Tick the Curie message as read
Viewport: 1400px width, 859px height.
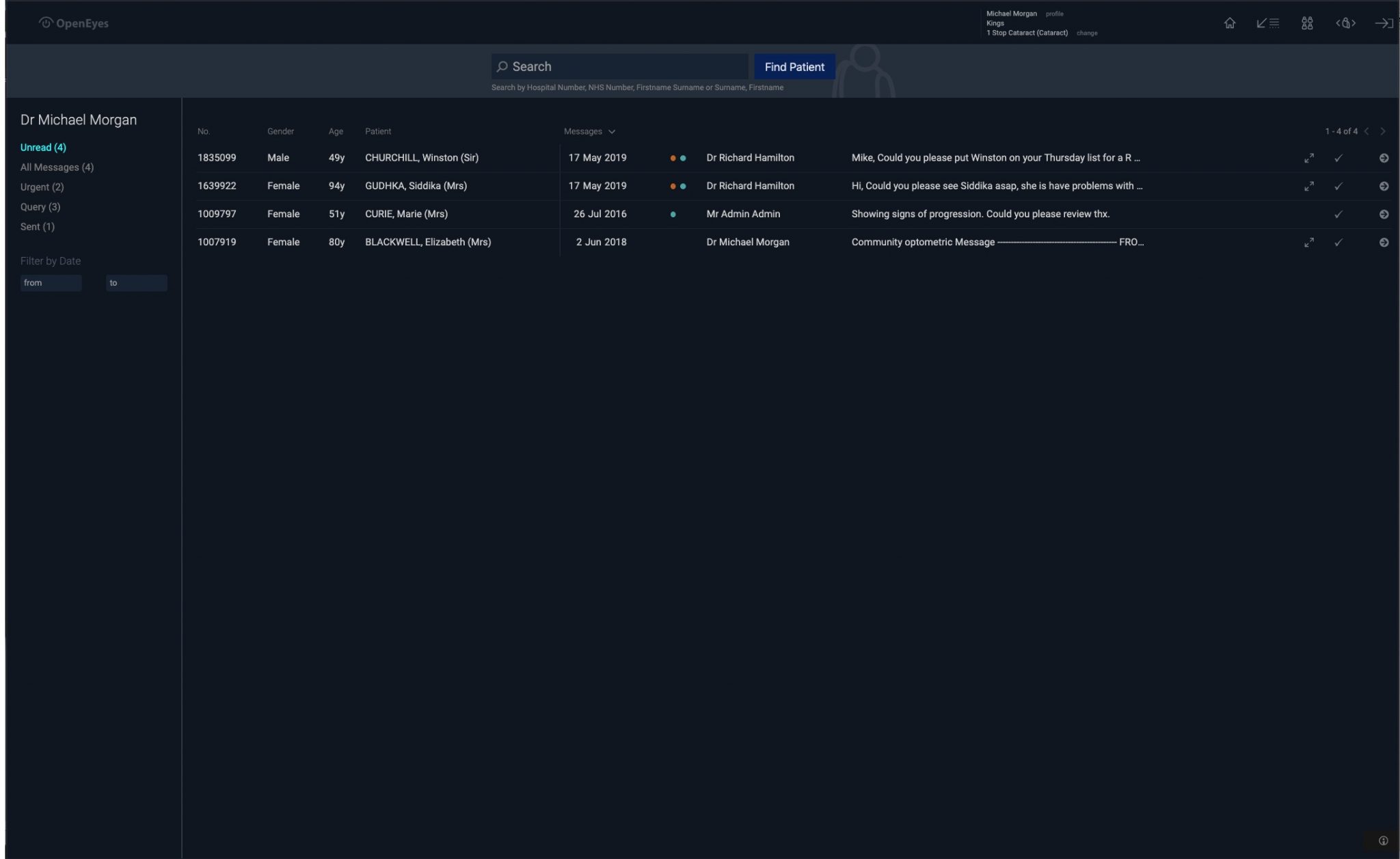click(1338, 215)
